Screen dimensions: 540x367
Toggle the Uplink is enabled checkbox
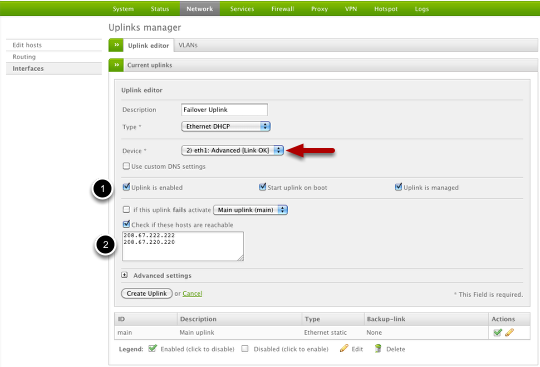click(126, 187)
